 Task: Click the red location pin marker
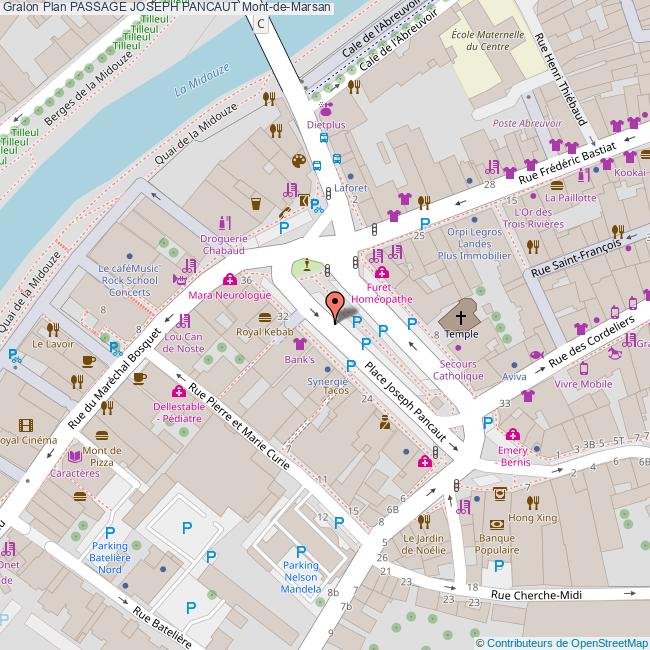335,305
